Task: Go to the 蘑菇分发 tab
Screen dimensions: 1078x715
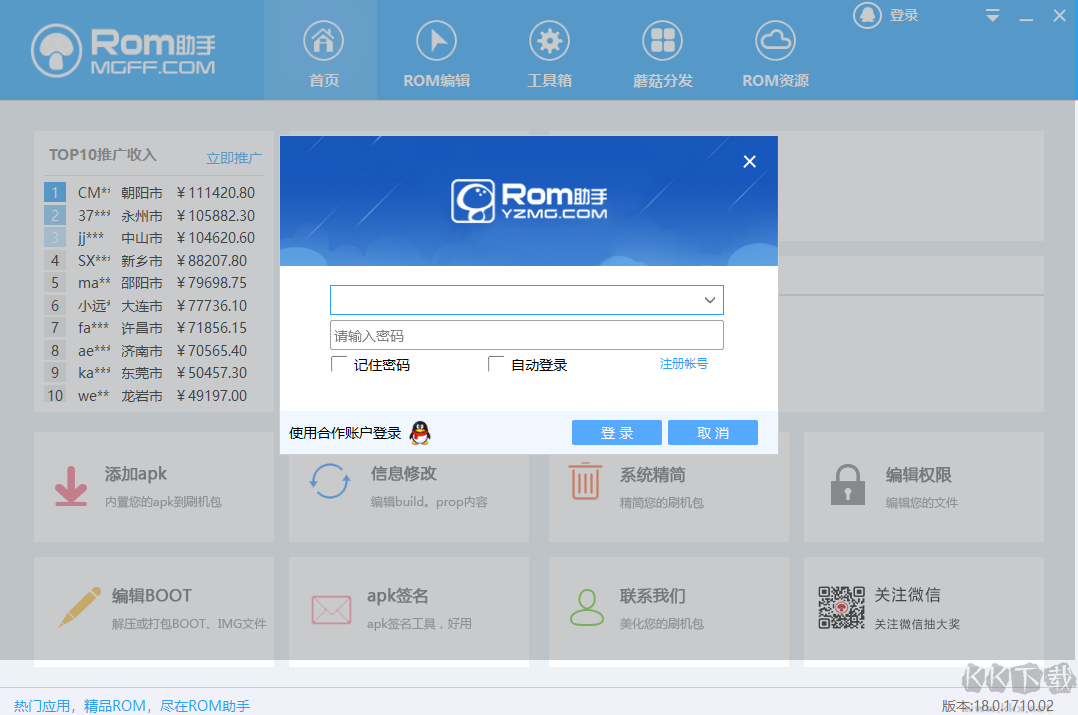Action: (662, 54)
